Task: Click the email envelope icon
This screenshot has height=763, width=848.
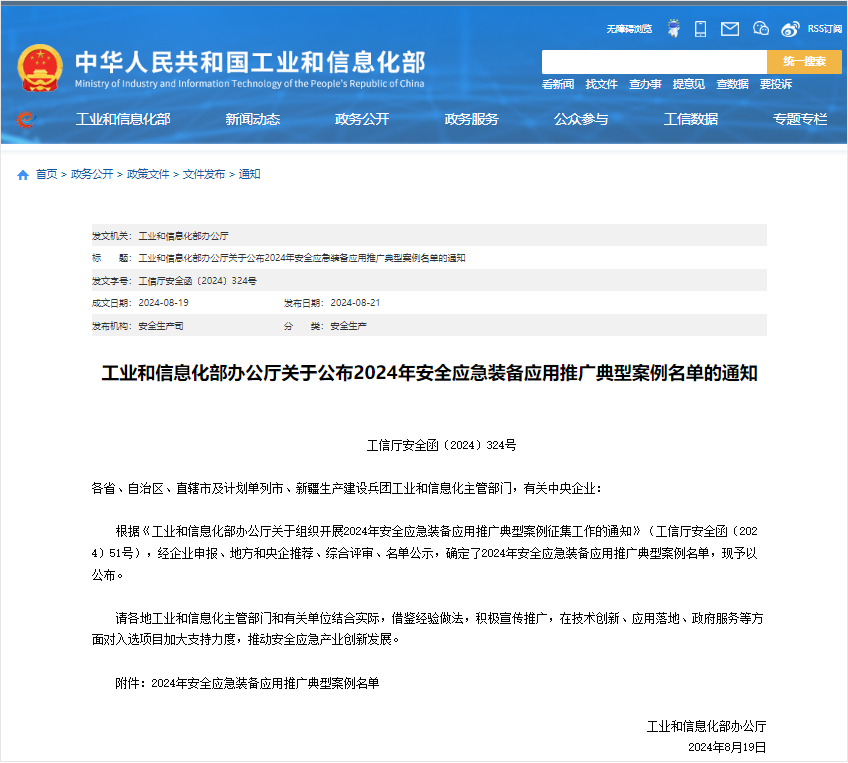Action: point(731,29)
